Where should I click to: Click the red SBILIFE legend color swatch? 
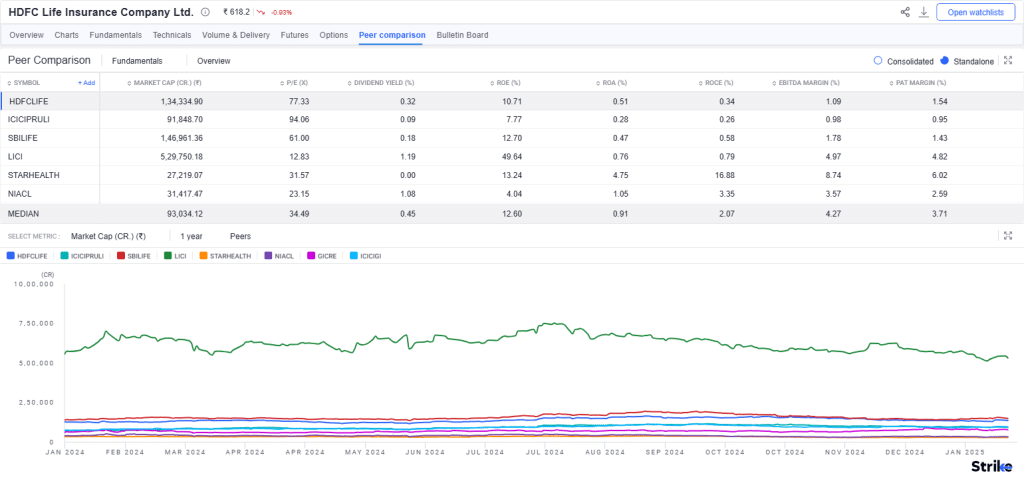121,256
